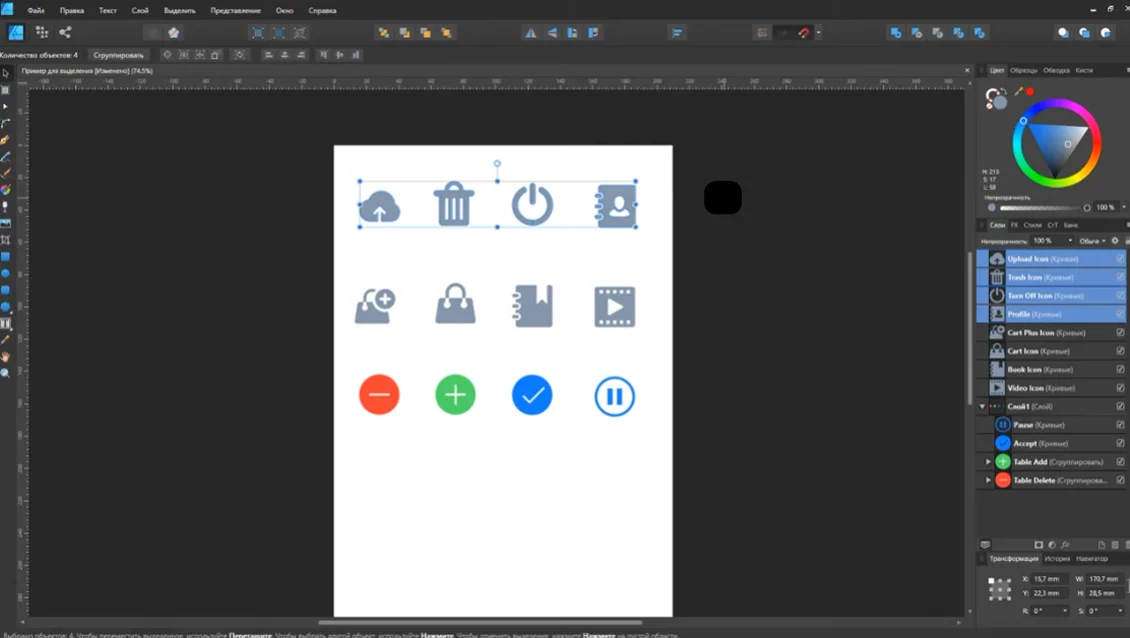
Task: Expand the Table Add group
Action: pyautogui.click(x=988, y=462)
